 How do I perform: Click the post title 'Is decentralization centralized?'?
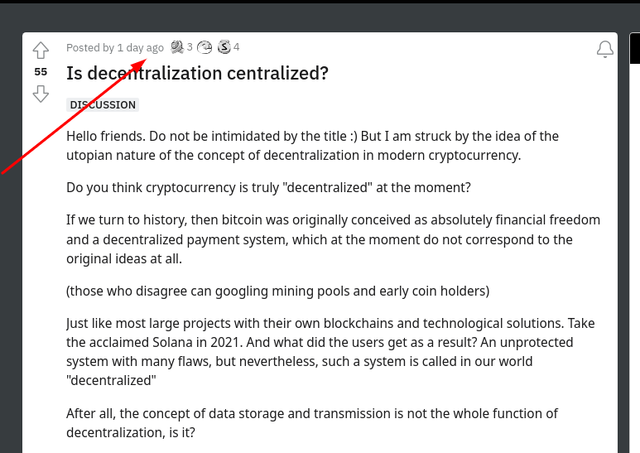[197, 73]
